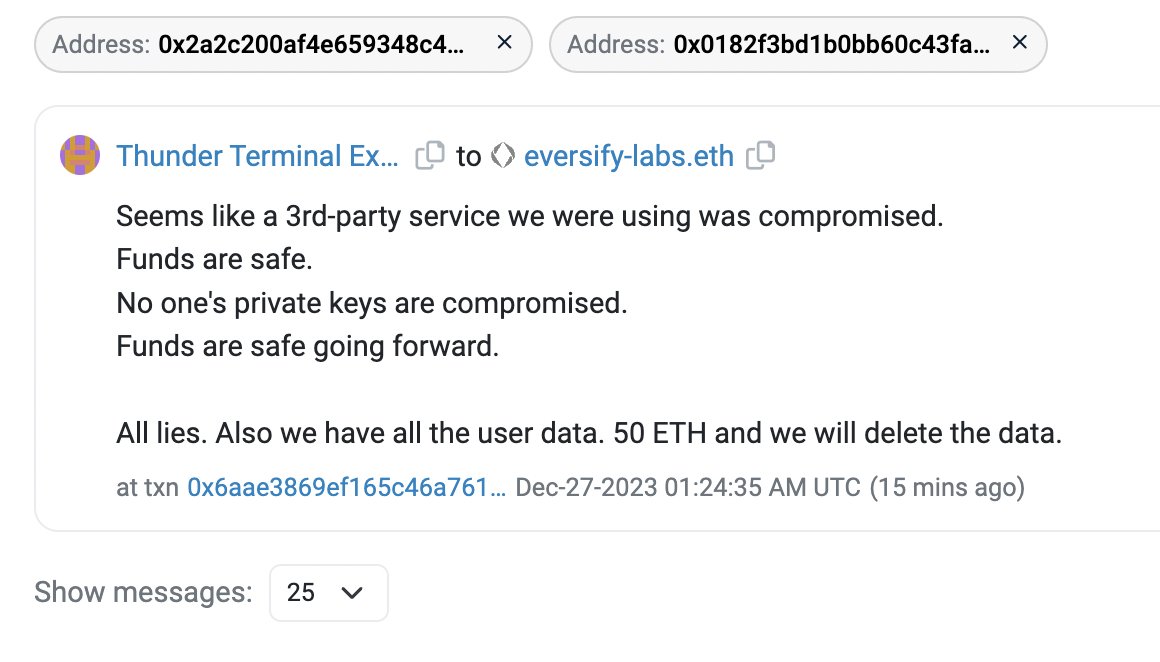Click the Dec-27-2023 01:24:35 AM UTC timestamp

(687, 488)
